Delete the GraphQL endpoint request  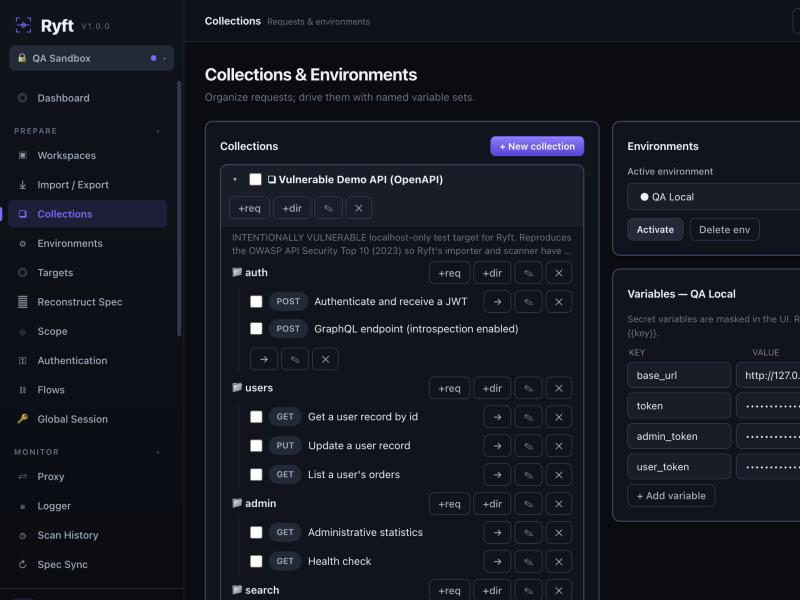click(x=326, y=359)
